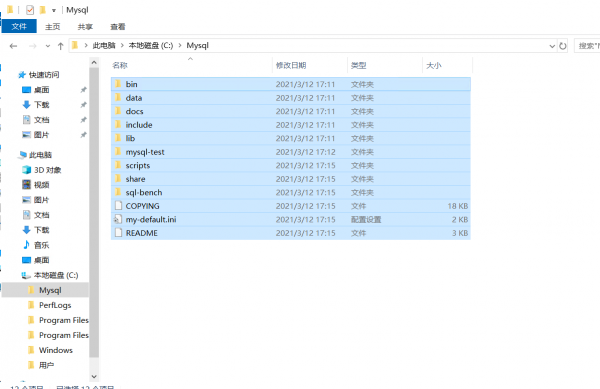The image size is (600, 389).
Task: Click properties checkmark in title bar
Action: click(x=30, y=10)
